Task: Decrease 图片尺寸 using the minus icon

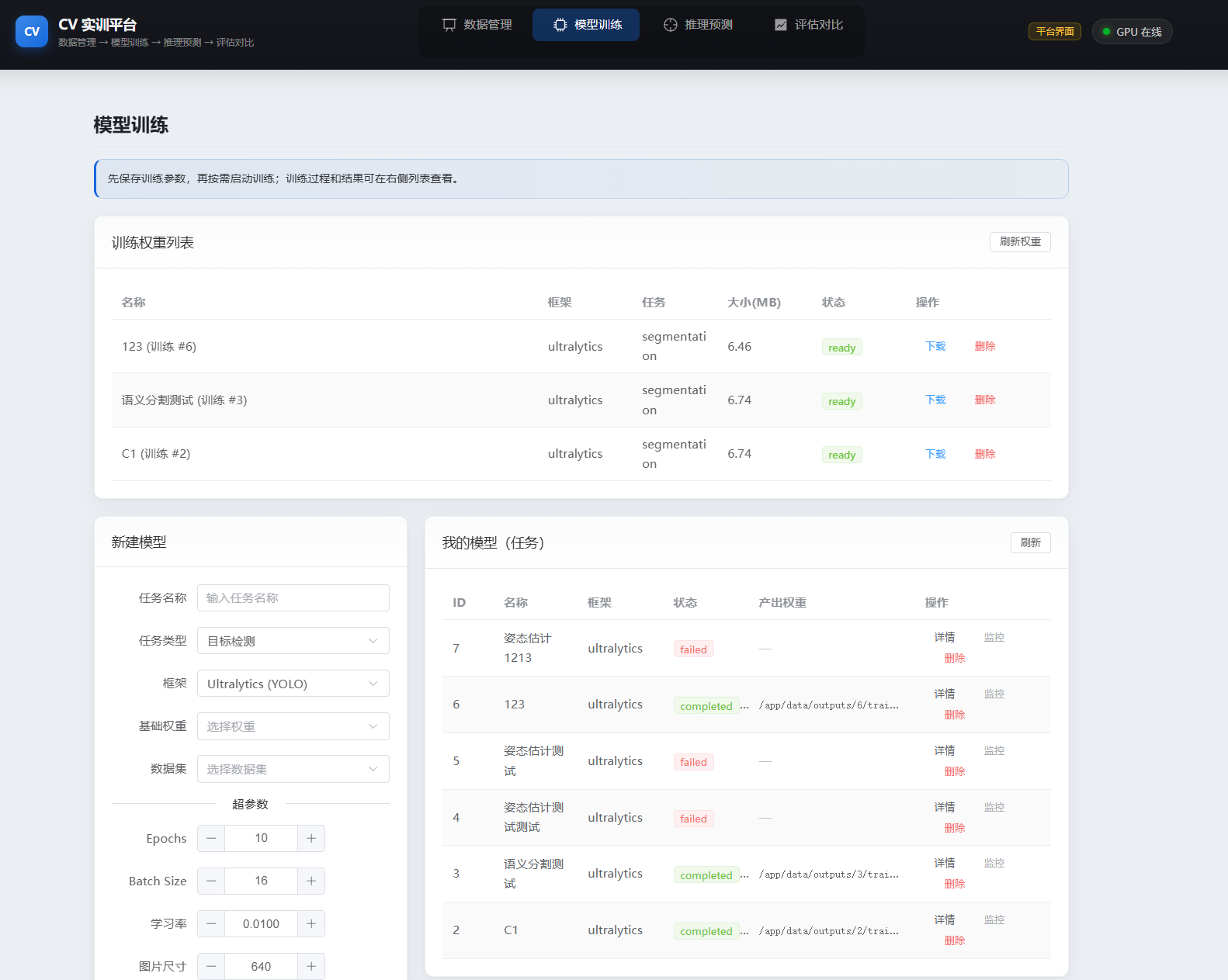Action: pos(211,966)
